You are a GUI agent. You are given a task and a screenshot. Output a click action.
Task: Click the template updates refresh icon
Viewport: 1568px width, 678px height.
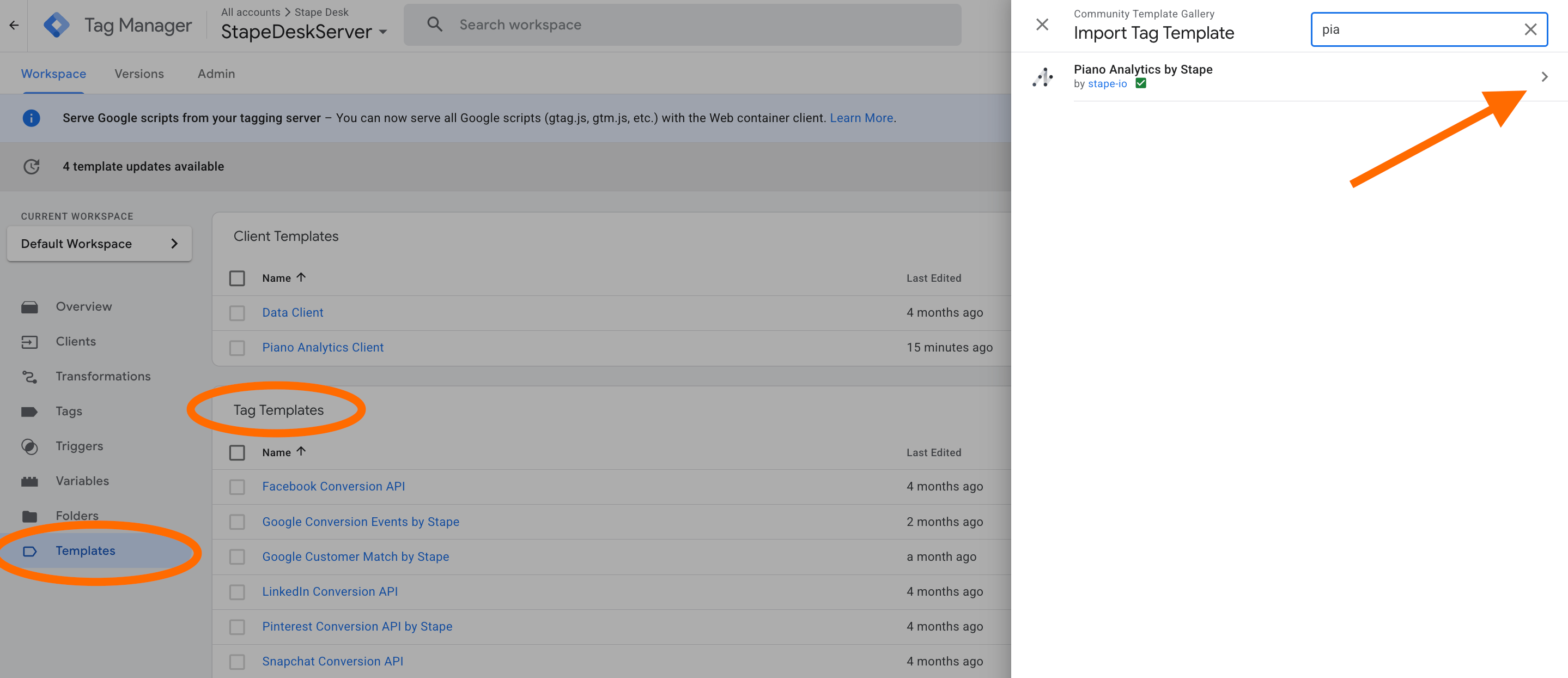click(32, 166)
